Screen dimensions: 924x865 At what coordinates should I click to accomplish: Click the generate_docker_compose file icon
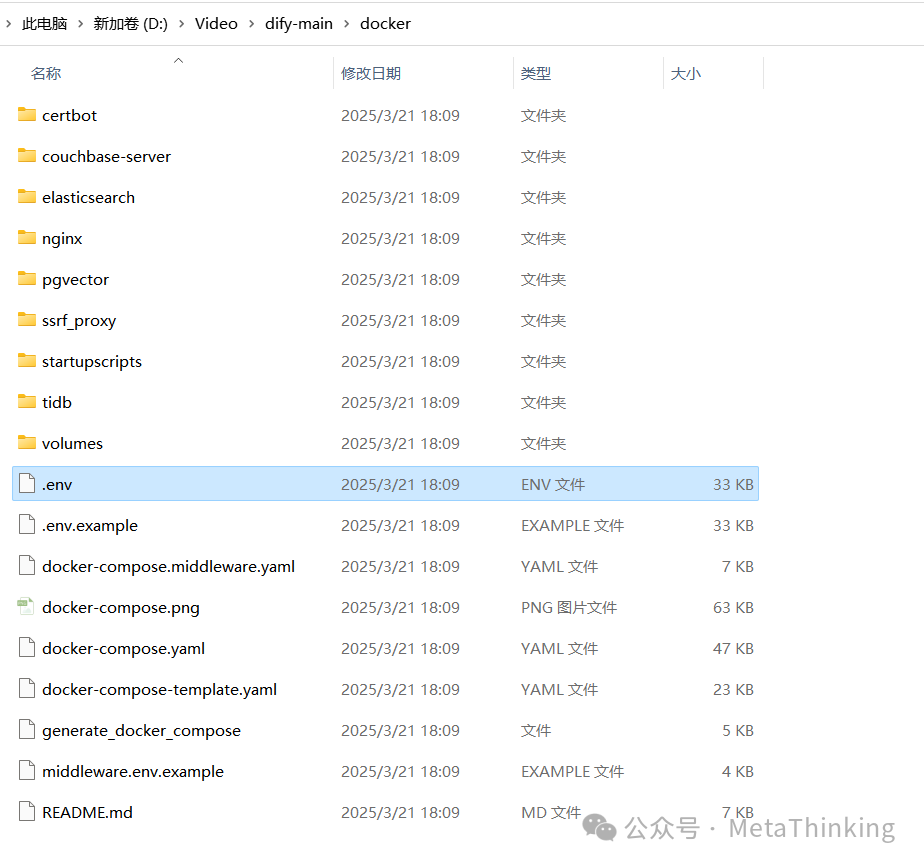27,729
